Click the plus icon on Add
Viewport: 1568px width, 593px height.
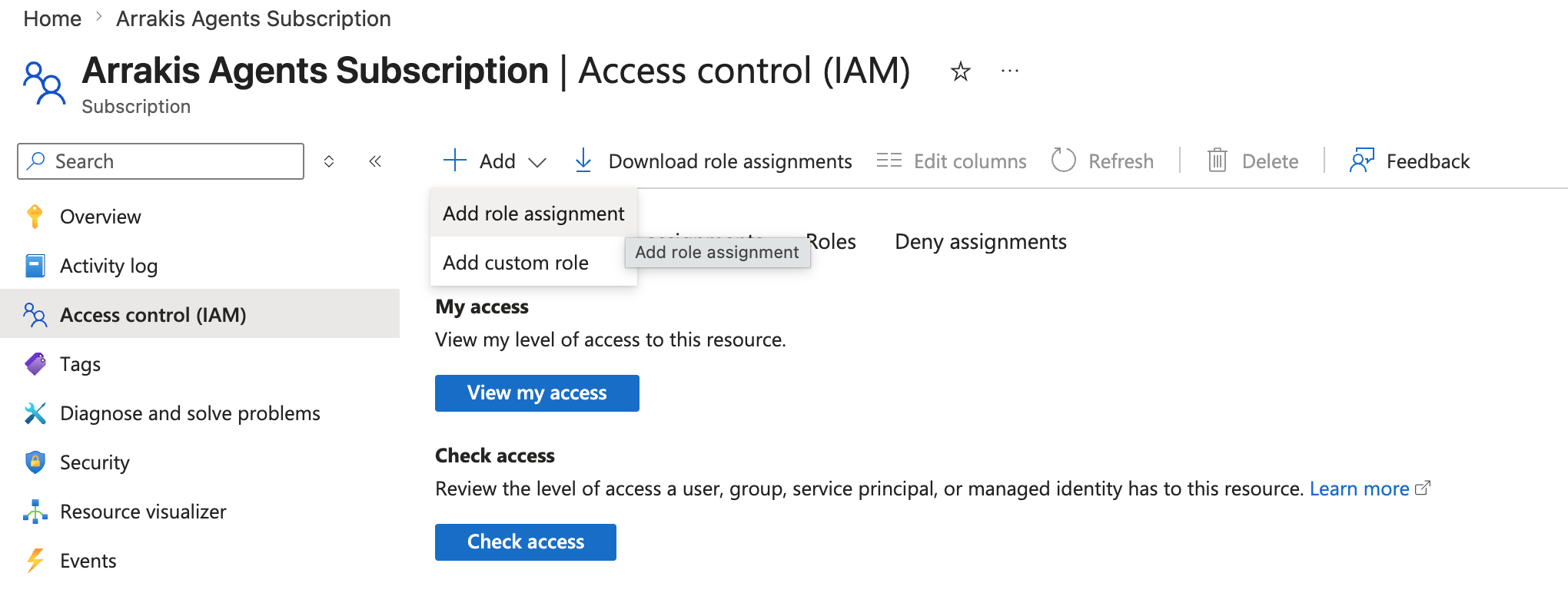[455, 160]
